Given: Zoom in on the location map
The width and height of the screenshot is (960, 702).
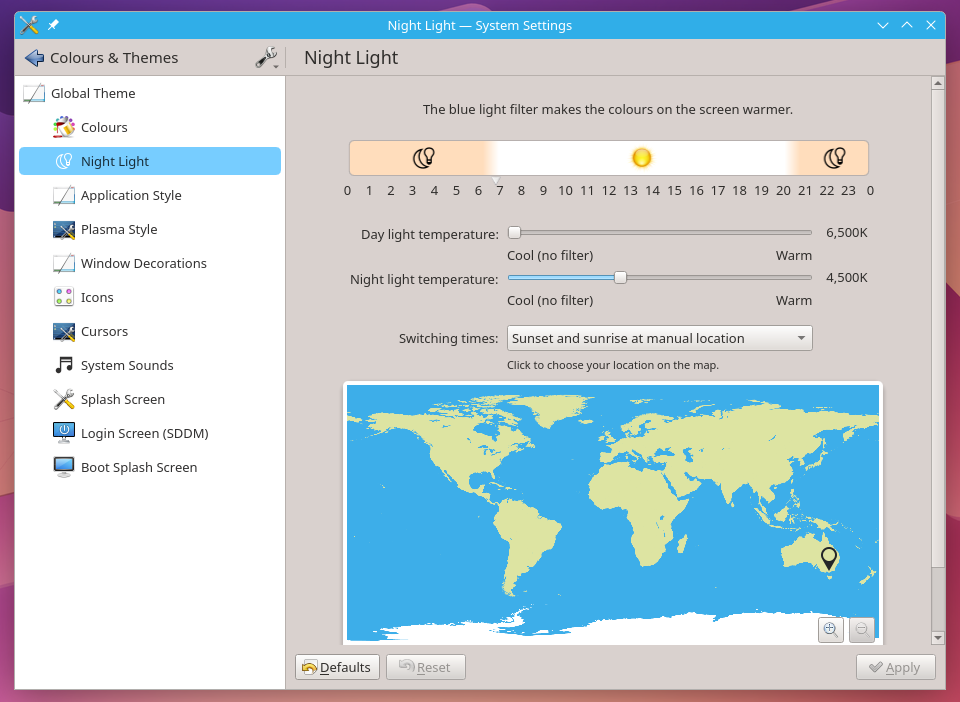Looking at the screenshot, I should [x=830, y=629].
